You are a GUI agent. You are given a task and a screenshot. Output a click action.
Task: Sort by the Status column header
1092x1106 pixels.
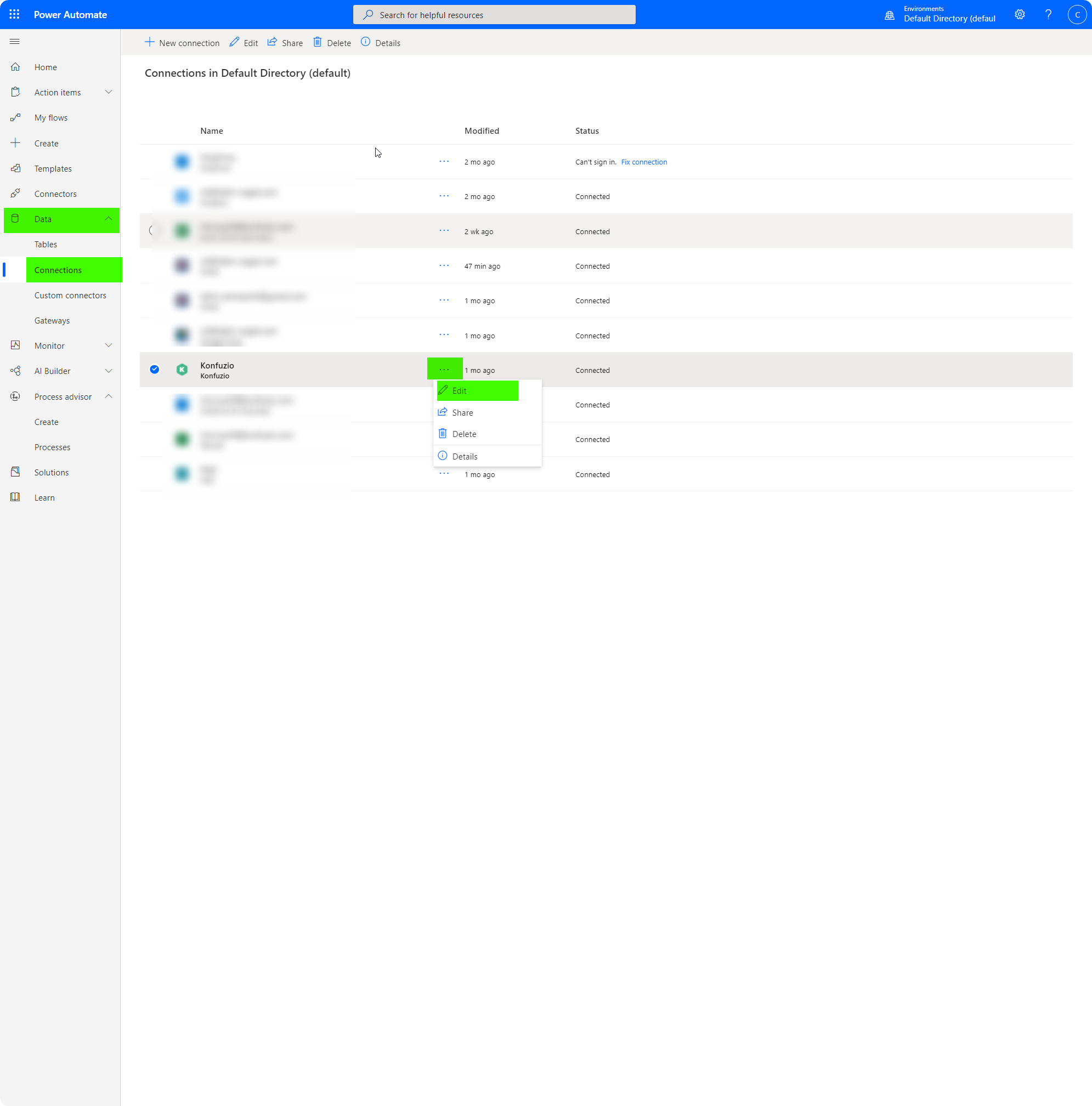tap(587, 131)
